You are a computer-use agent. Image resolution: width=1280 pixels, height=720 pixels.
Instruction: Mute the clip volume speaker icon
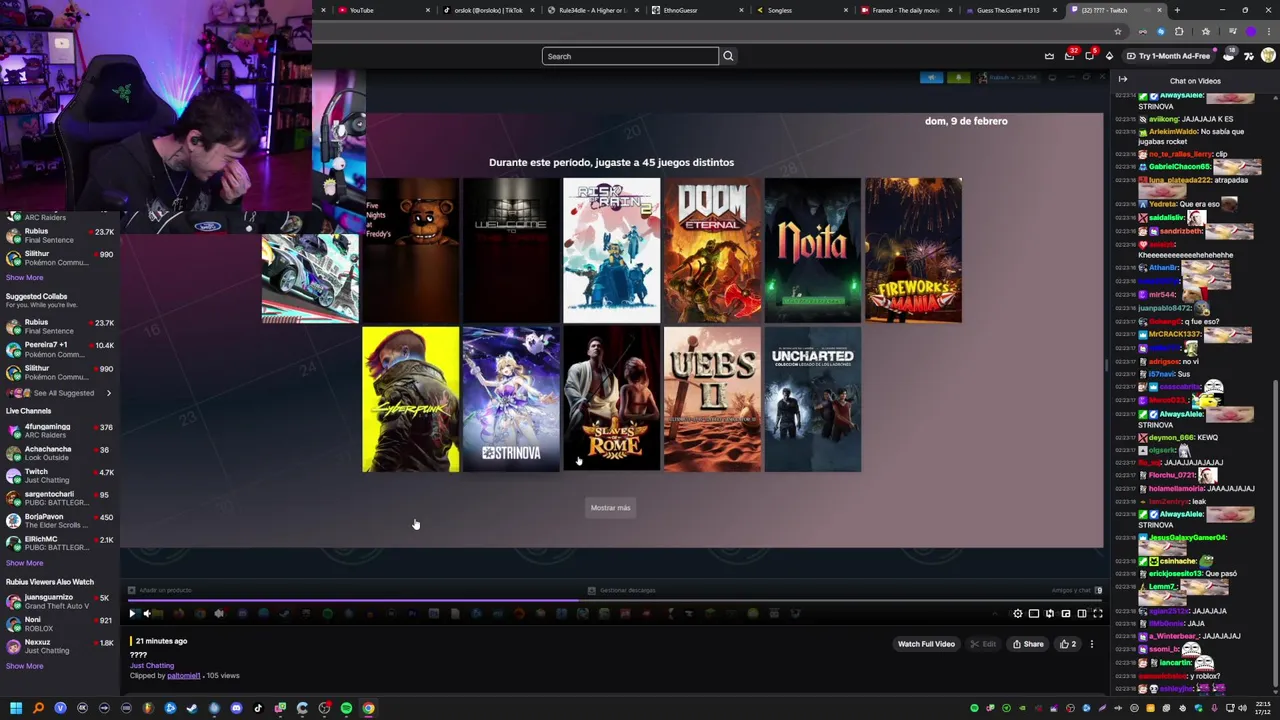pyautogui.click(x=147, y=614)
